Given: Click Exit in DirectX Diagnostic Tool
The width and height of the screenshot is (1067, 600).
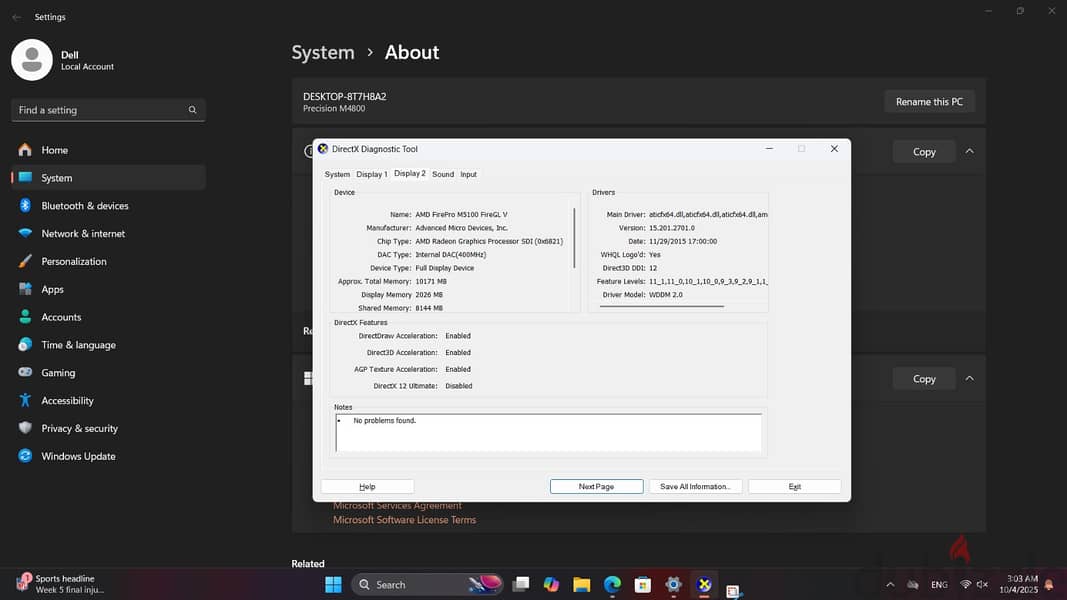Looking at the screenshot, I should [x=794, y=486].
